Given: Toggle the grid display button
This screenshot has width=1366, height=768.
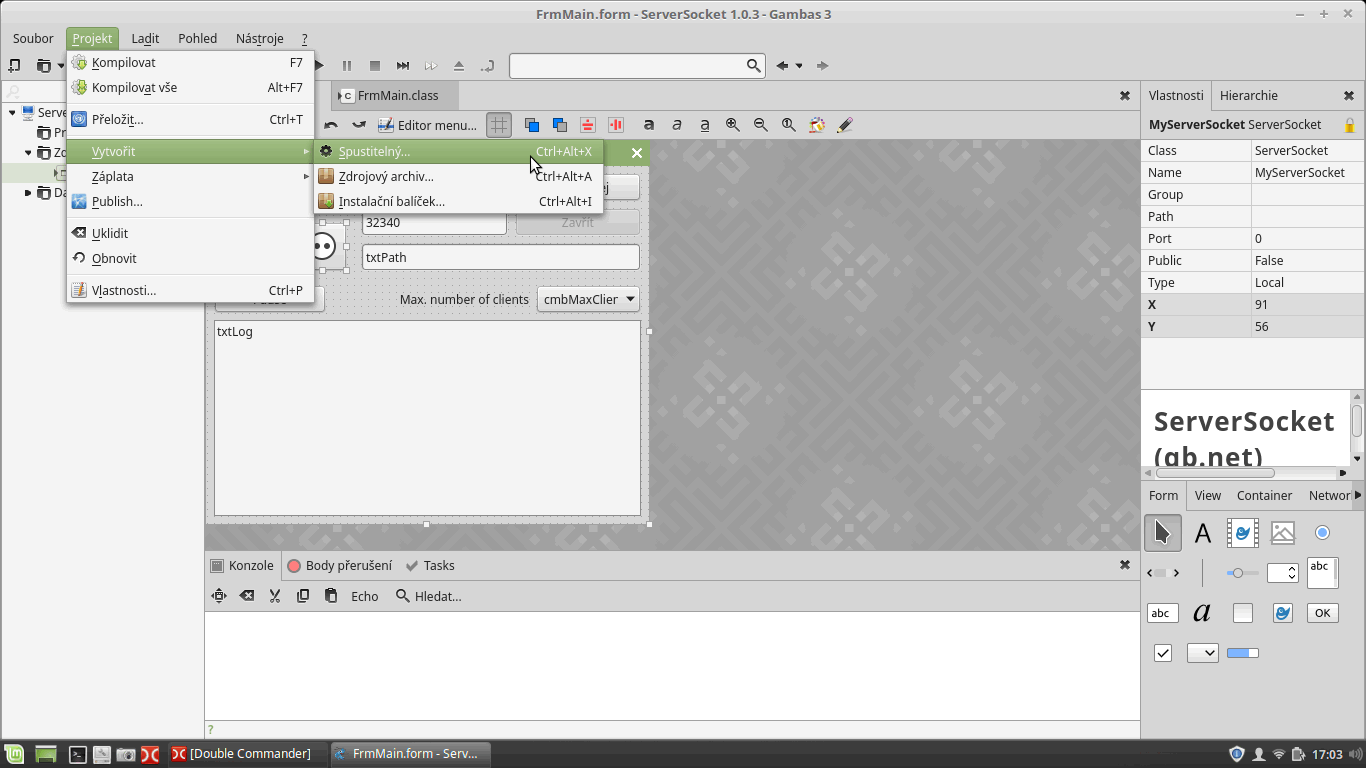Looking at the screenshot, I should [x=498, y=125].
